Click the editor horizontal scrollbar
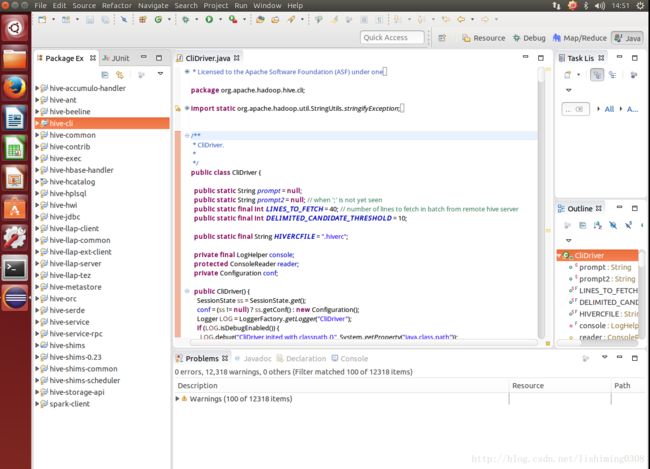The width and height of the screenshot is (650, 469). [364, 343]
